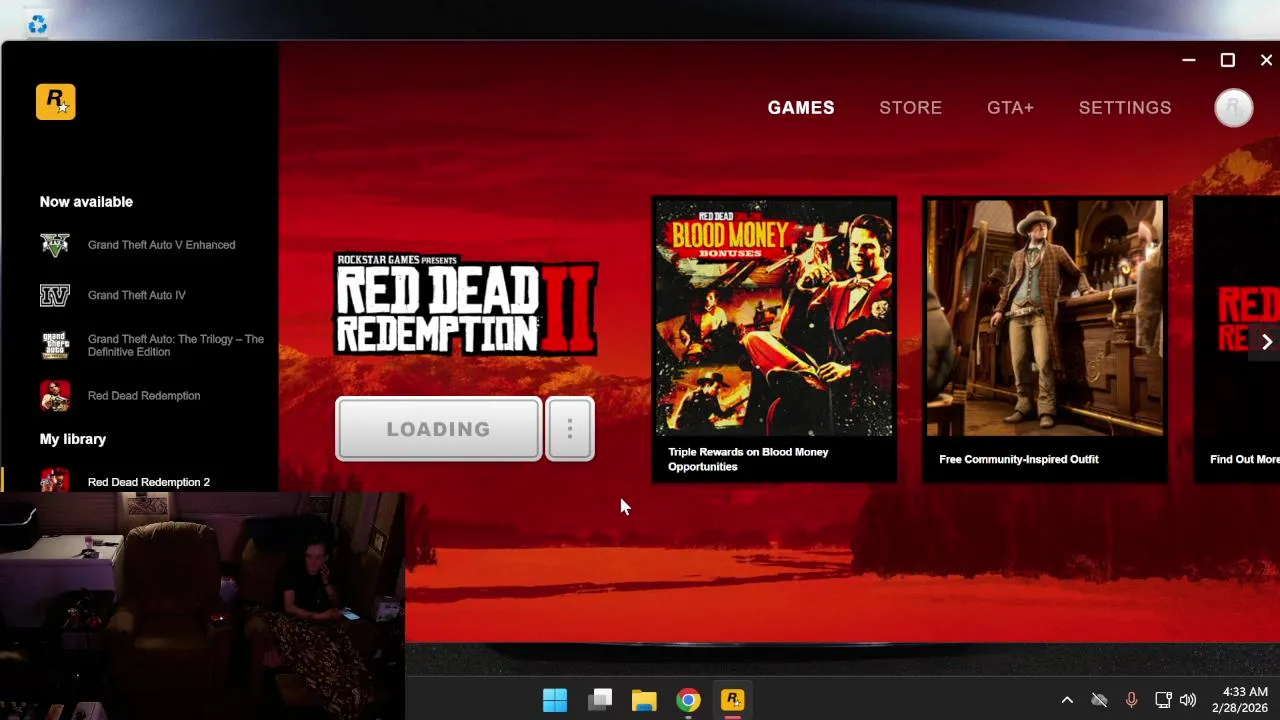Select the GTA Trilogy game icon
1280x720 pixels.
pyautogui.click(x=55, y=345)
